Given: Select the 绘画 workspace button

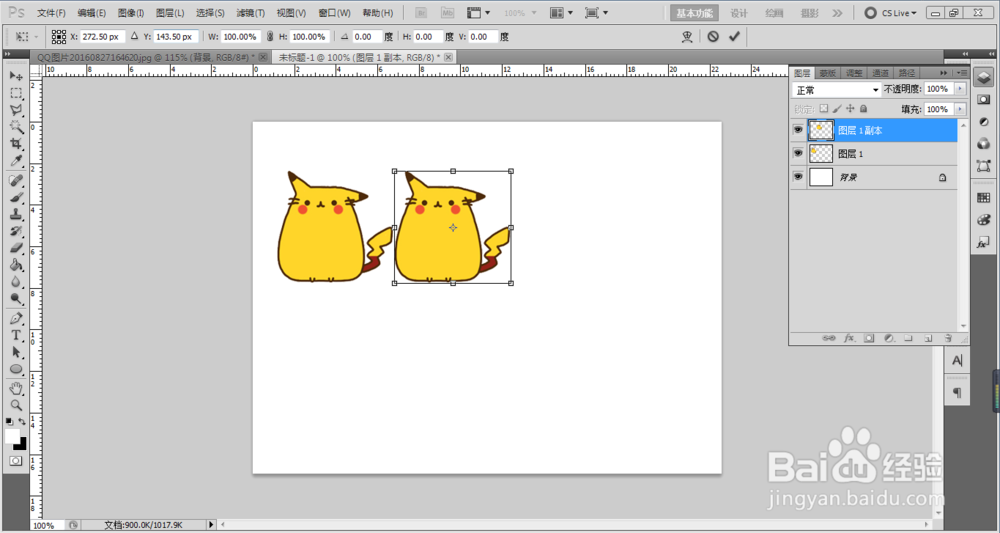Looking at the screenshot, I should click(x=774, y=13).
